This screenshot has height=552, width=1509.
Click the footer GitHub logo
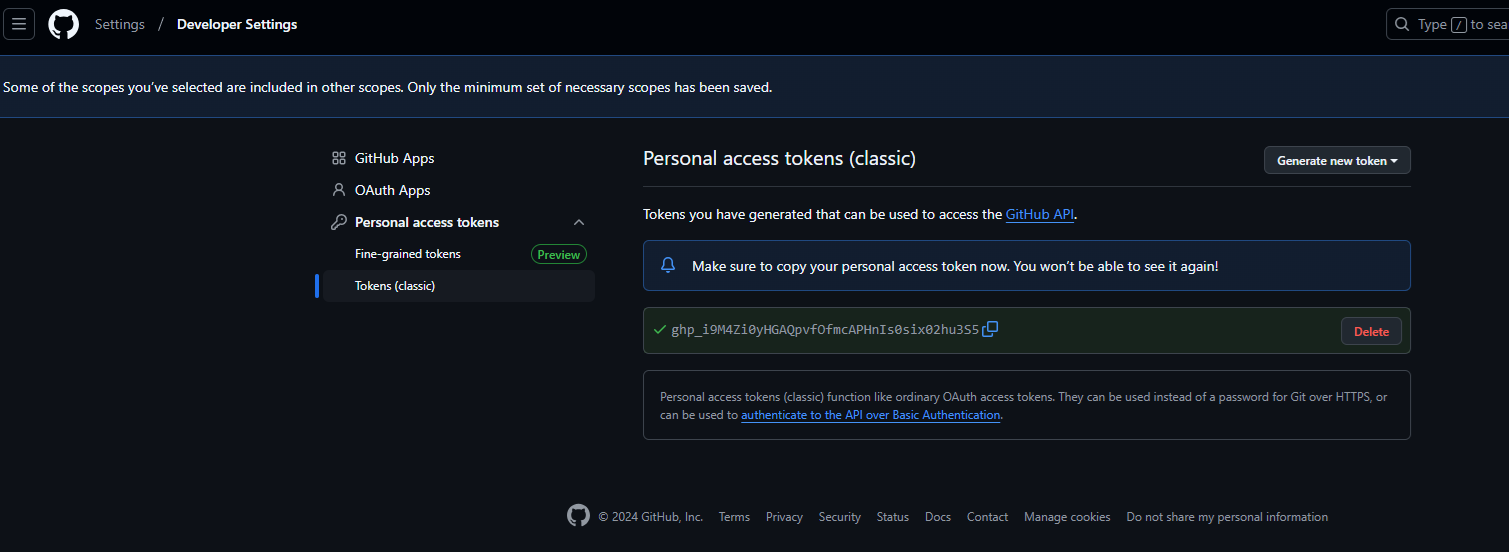click(578, 516)
